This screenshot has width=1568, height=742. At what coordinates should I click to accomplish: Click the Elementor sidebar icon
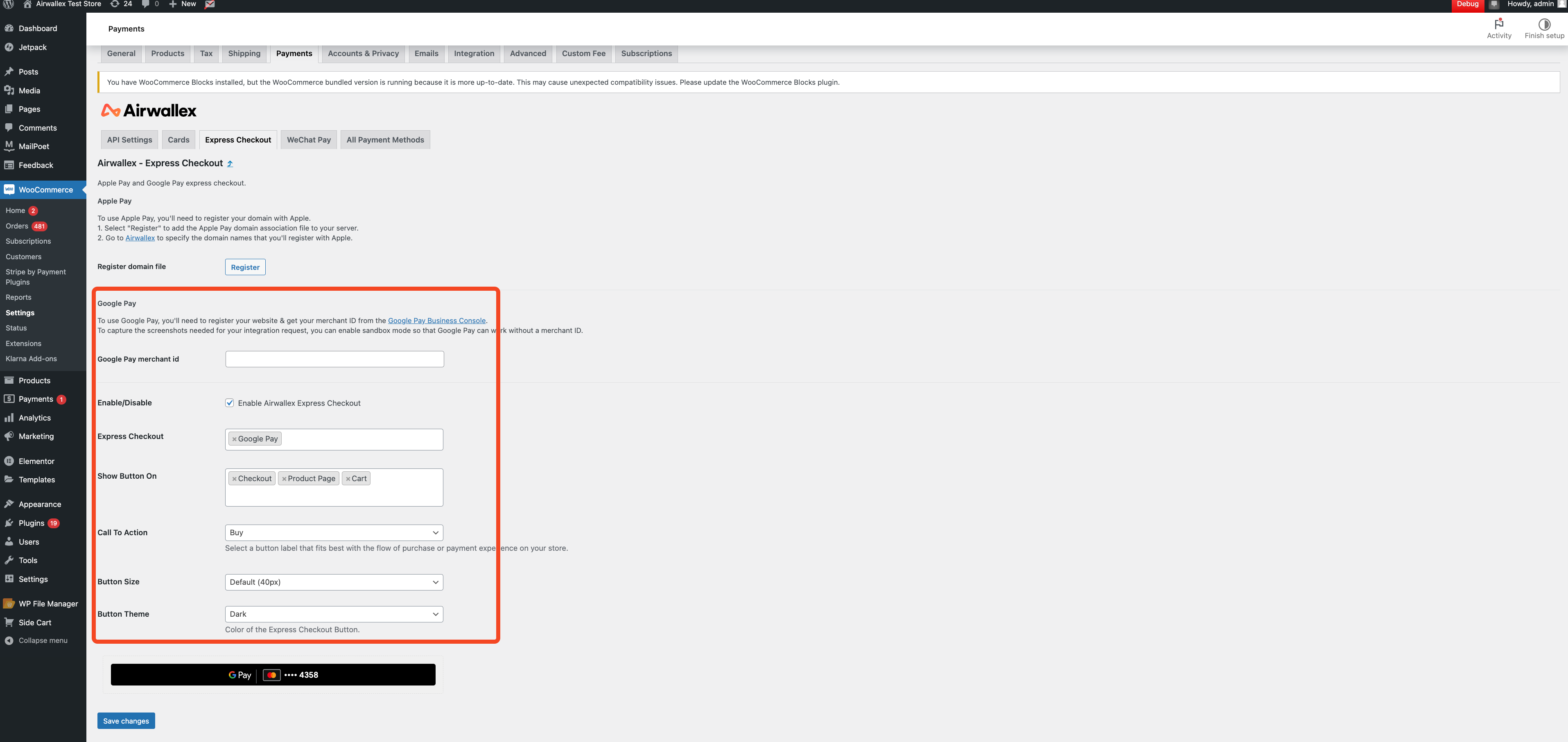pyautogui.click(x=9, y=461)
